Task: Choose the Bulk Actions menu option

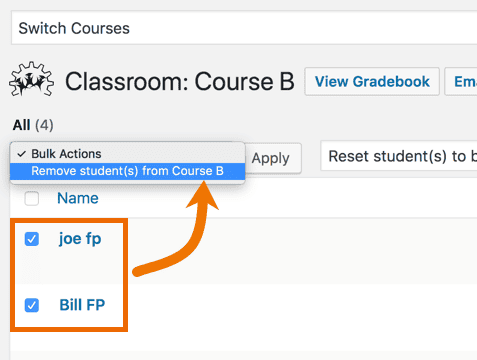Action: pos(128,154)
